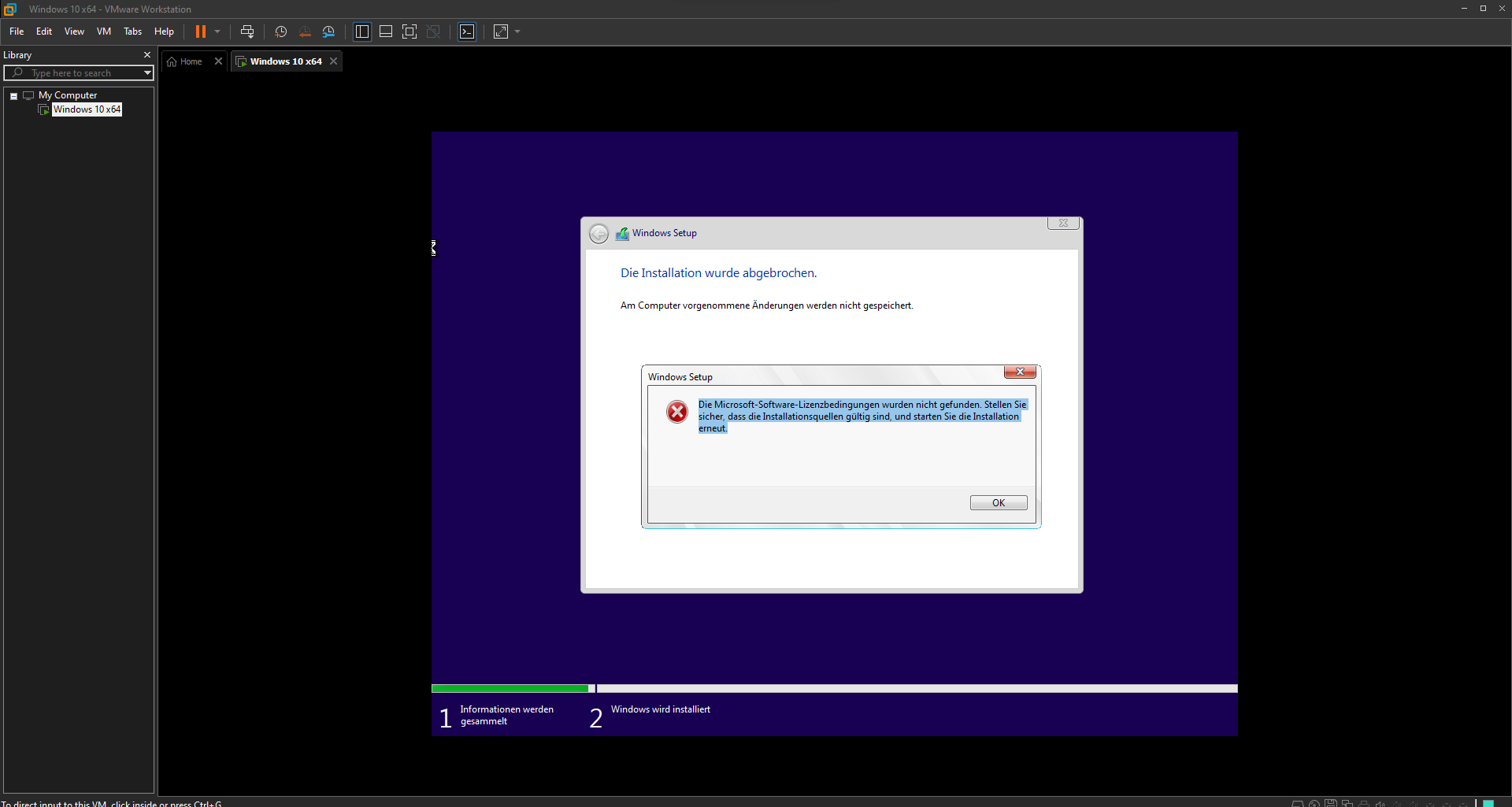
Task: Toggle the thumbnail bar view
Action: 386,31
